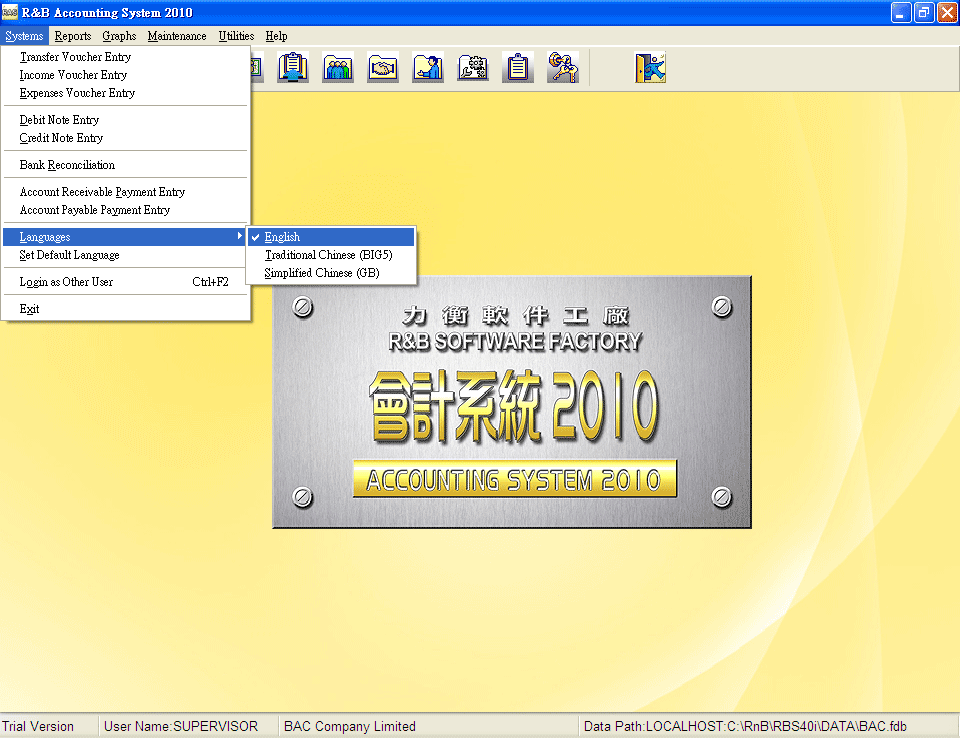Choose Income Voucher Entry

click(126, 75)
